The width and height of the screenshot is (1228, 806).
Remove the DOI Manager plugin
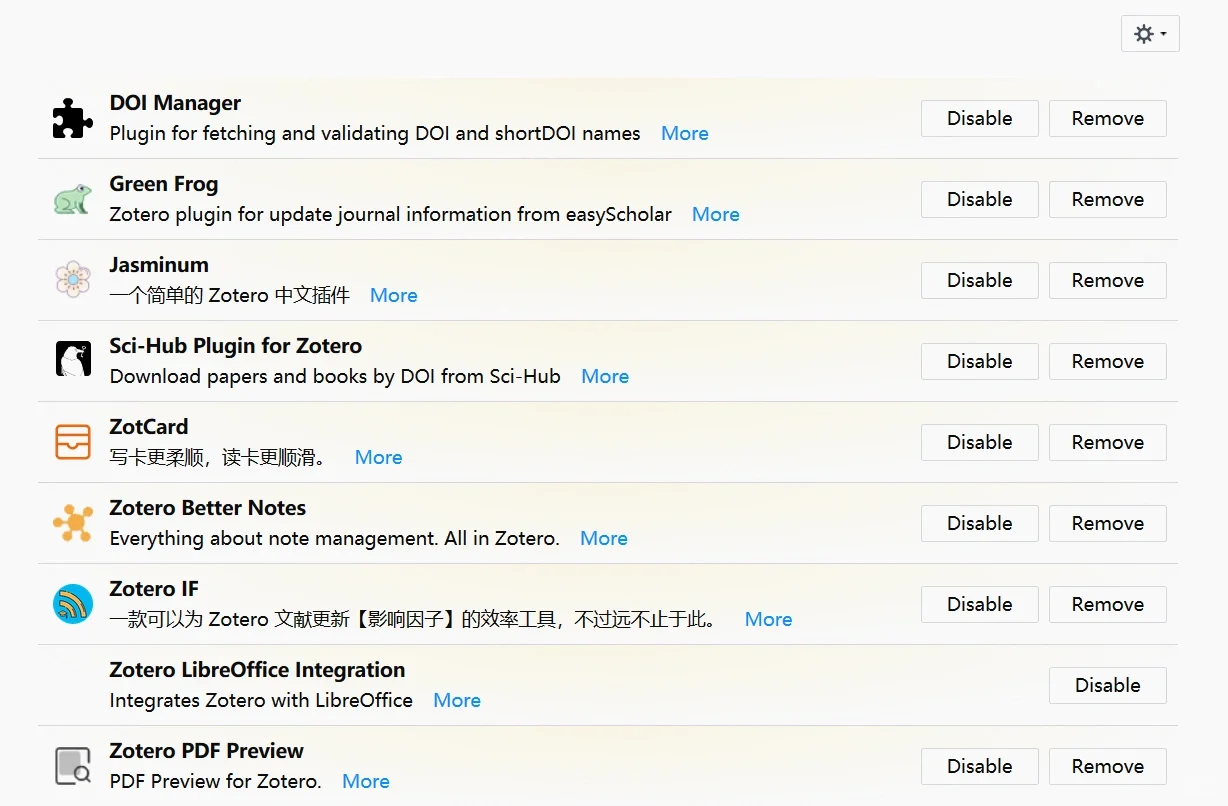point(1107,118)
